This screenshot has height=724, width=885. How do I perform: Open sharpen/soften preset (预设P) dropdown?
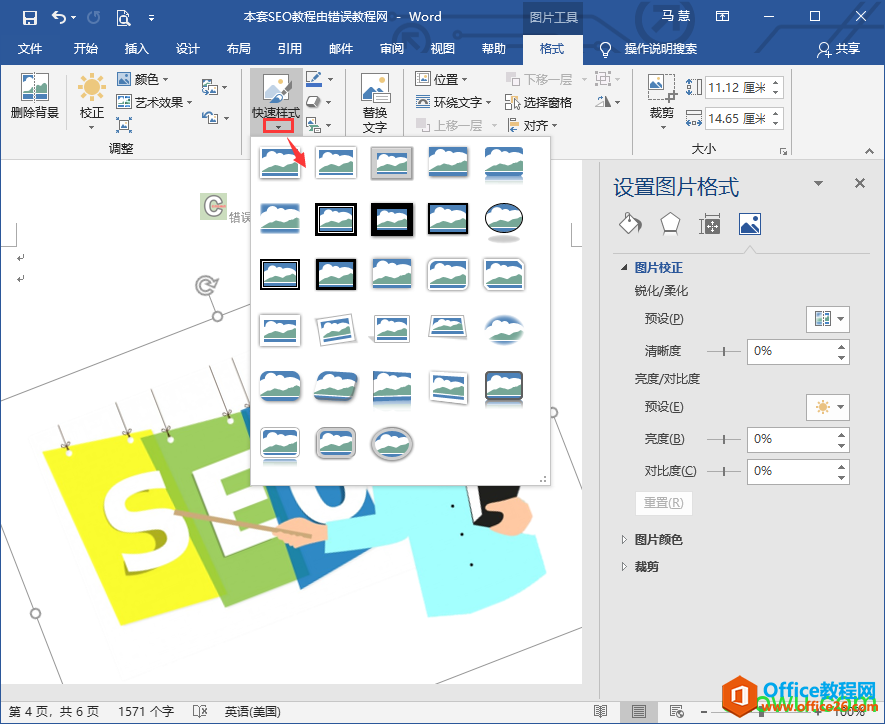[827, 319]
